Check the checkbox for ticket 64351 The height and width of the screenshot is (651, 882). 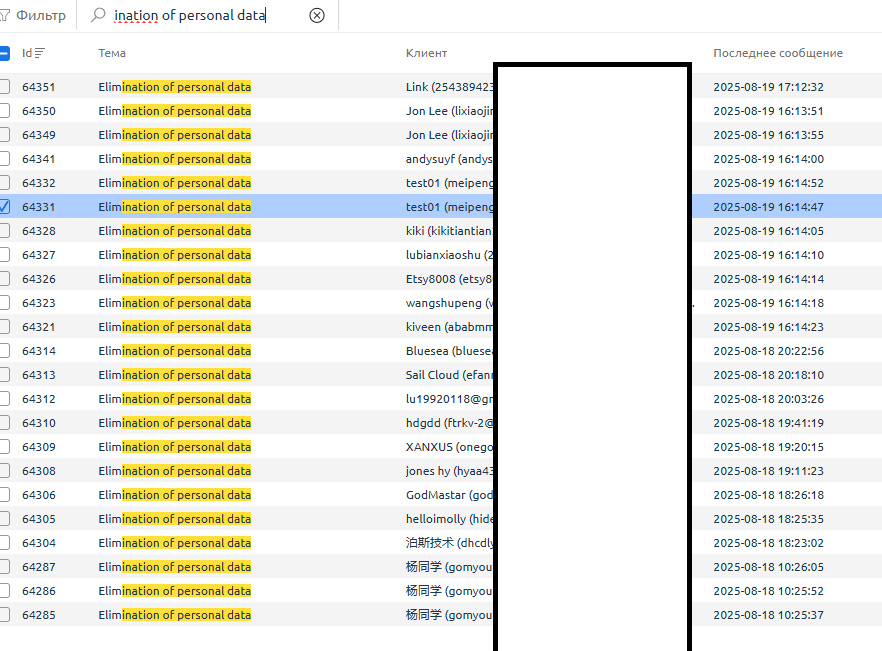click(4, 87)
